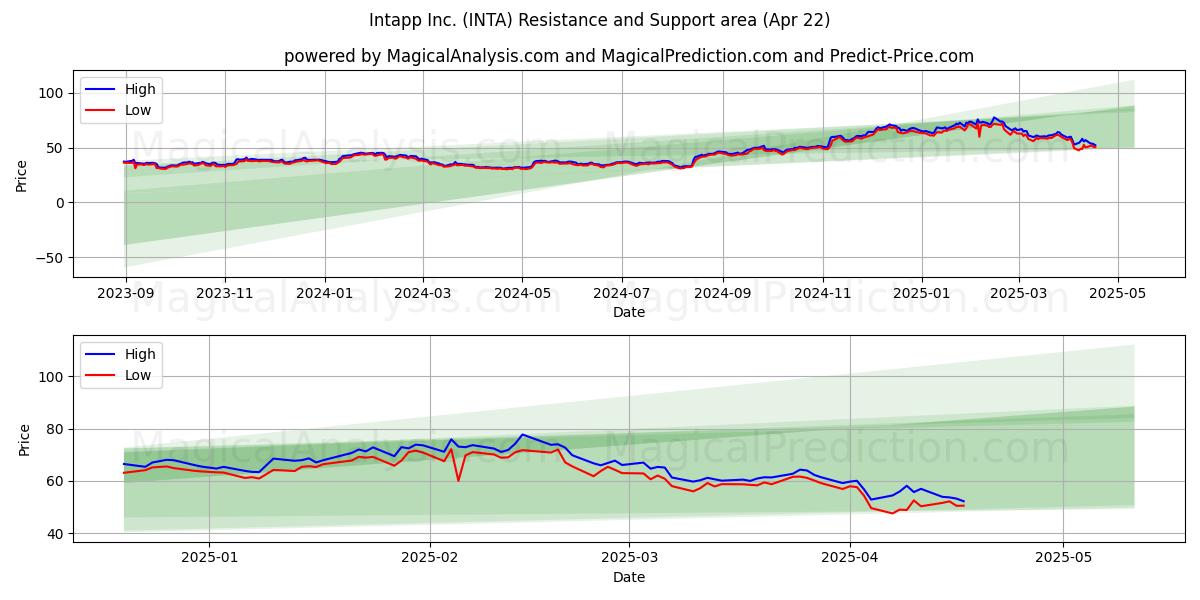Click the upper chart x-axis label '2025-05'

coord(1118,294)
